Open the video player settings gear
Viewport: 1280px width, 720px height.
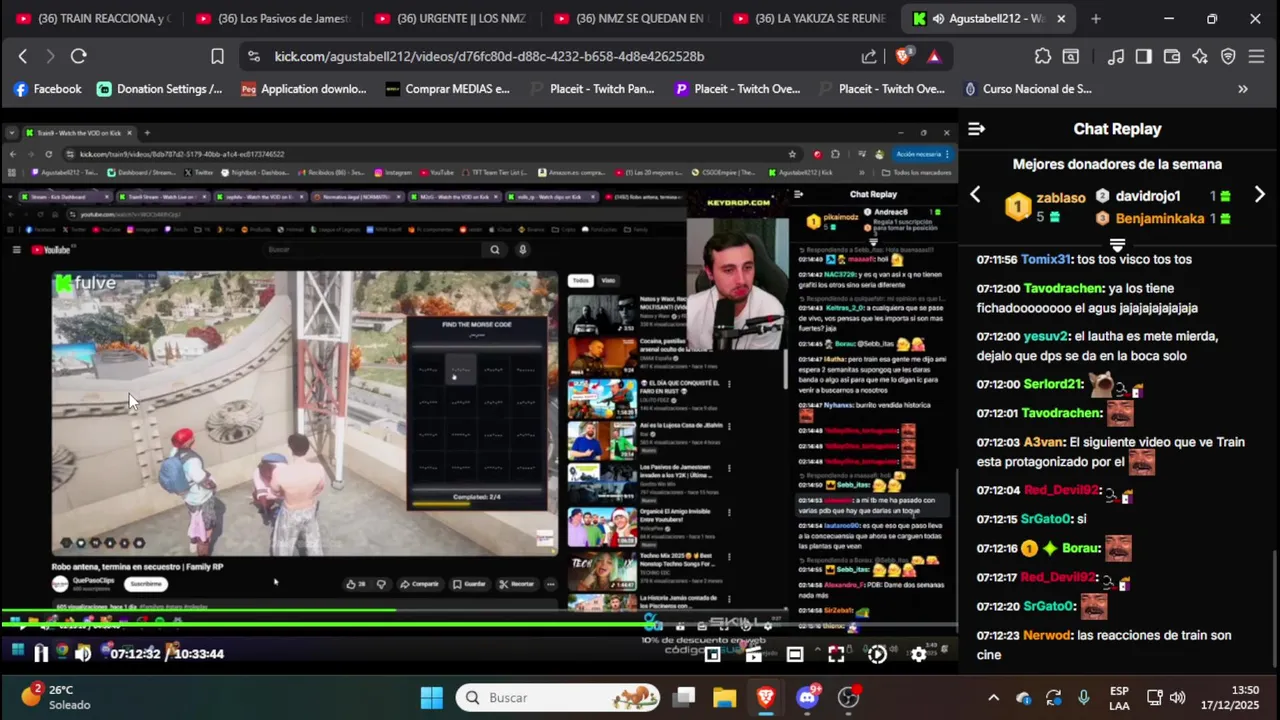click(918, 655)
